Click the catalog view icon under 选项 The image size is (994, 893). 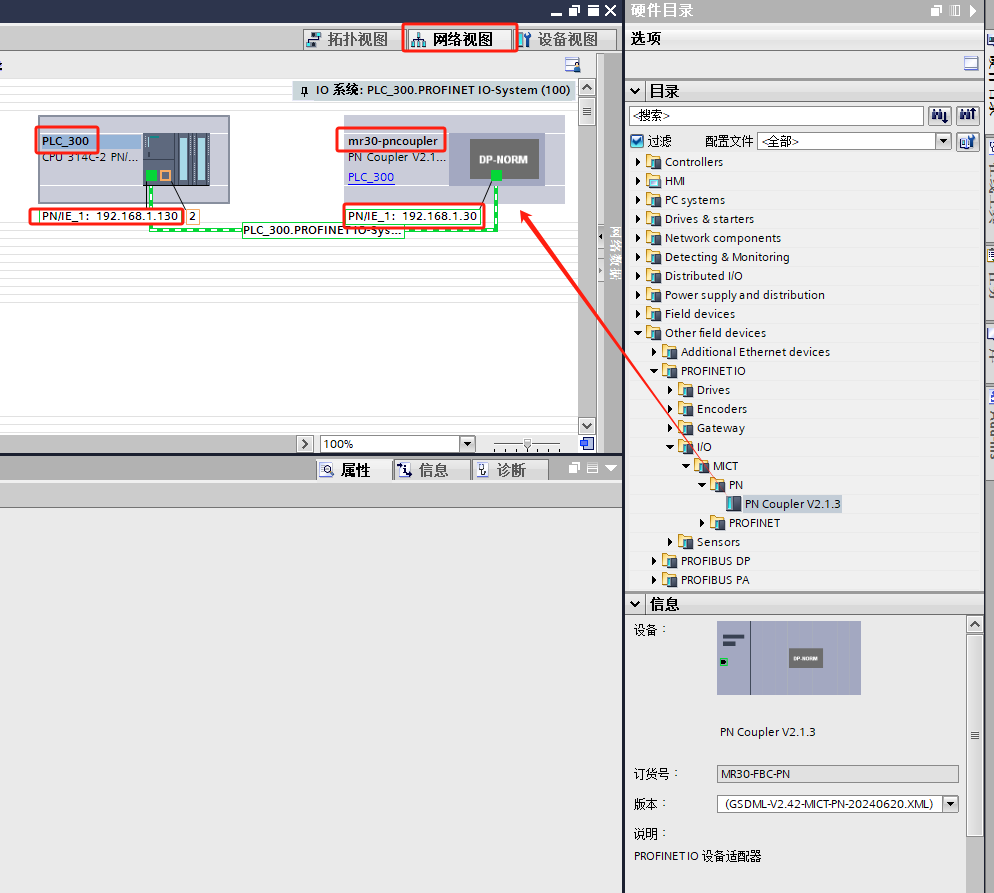click(x=971, y=63)
